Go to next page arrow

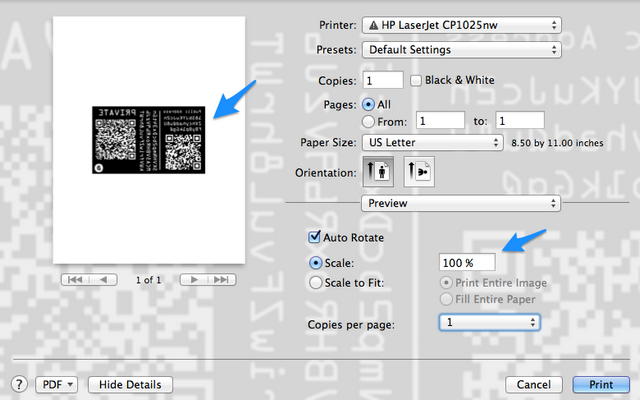194,280
